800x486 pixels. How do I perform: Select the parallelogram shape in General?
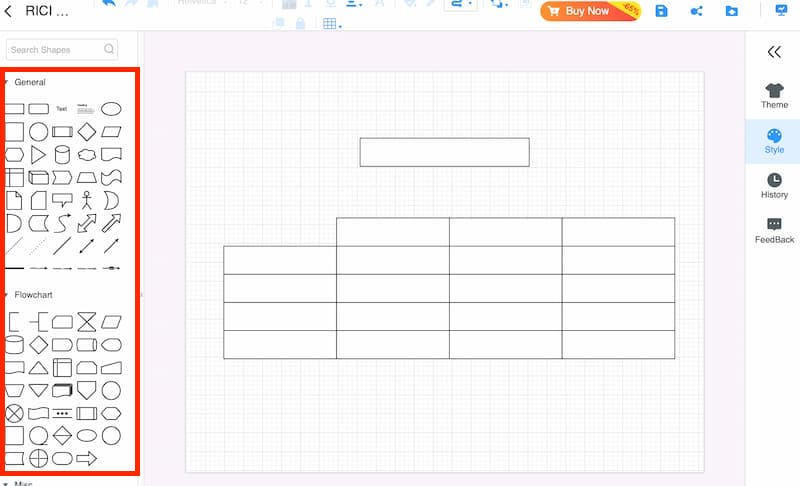111,132
